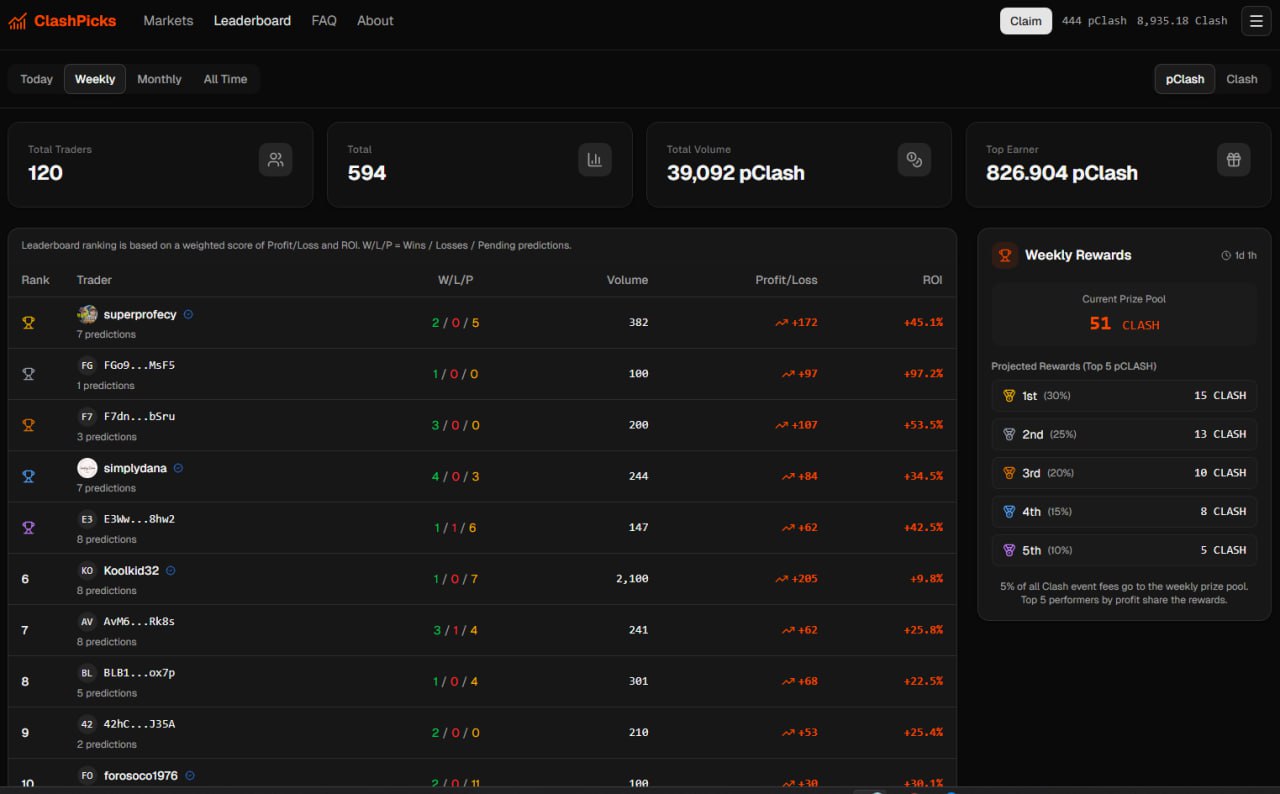Click the verified badge next to superprofecy
Viewport: 1280px width, 794px height.
(x=189, y=314)
